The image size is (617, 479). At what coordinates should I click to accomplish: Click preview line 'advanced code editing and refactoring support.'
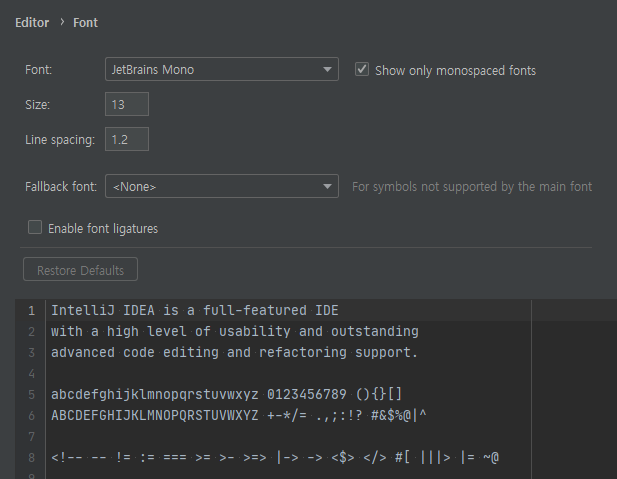tap(235, 352)
